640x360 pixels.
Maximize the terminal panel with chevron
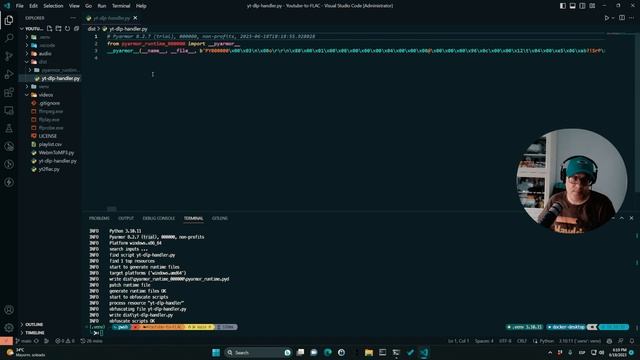pyautogui.click(x=622, y=218)
